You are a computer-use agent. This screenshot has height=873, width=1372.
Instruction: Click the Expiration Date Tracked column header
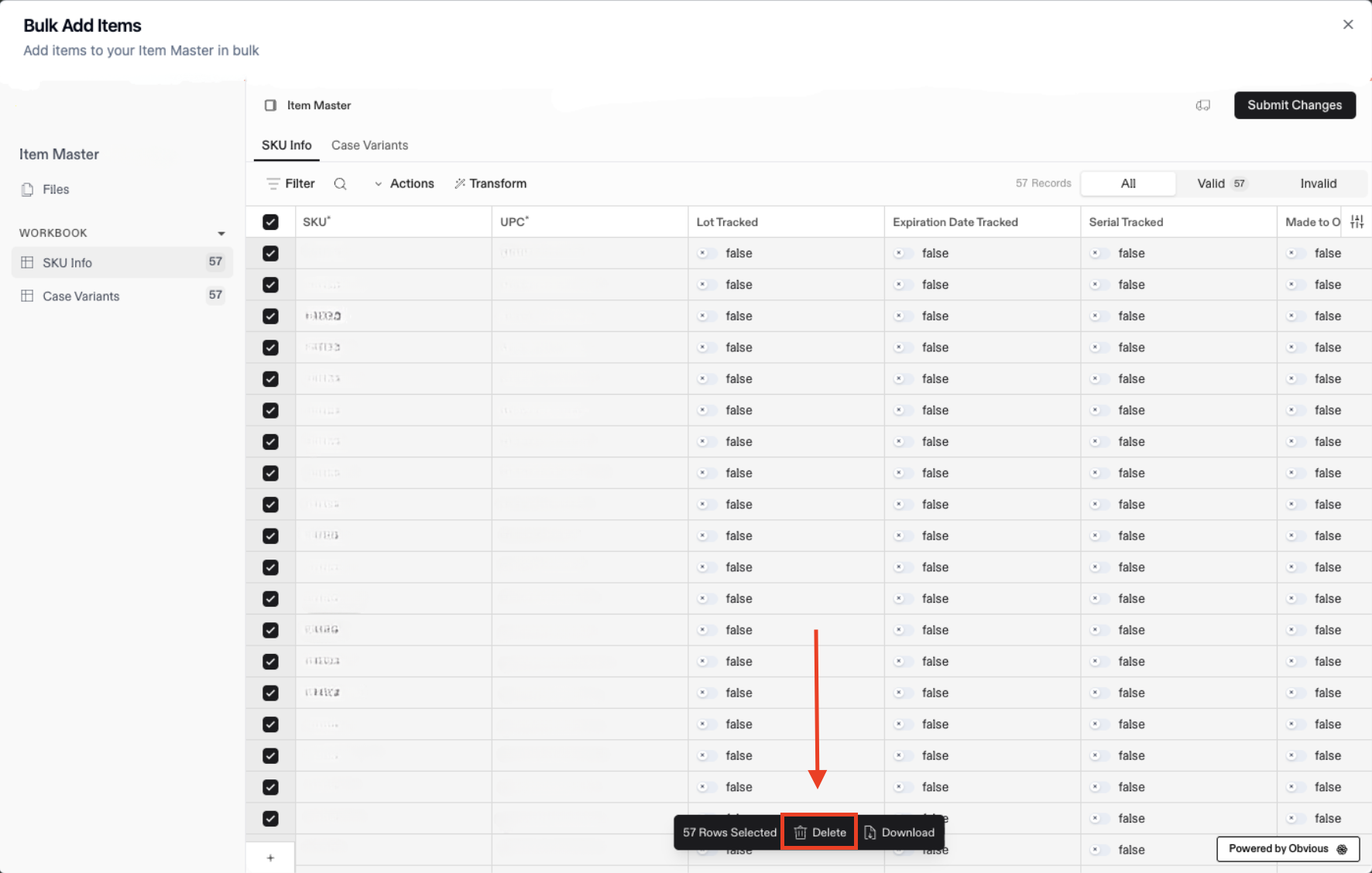pyautogui.click(x=983, y=222)
